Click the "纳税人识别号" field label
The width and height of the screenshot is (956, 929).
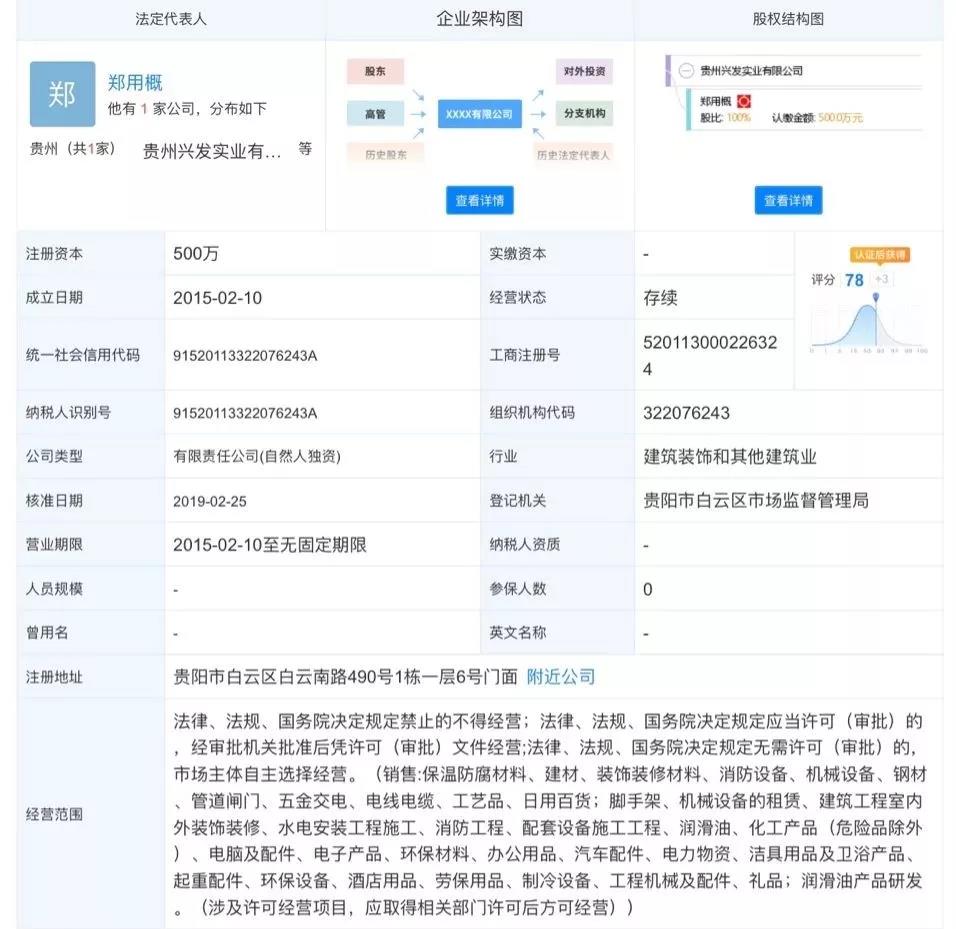point(68,413)
